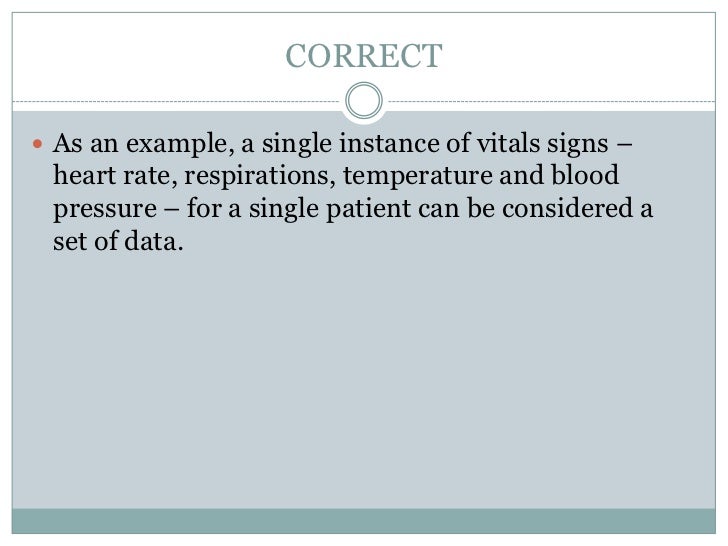Click the phrase "set of data."
This screenshot has width=728, height=546.
118,241
